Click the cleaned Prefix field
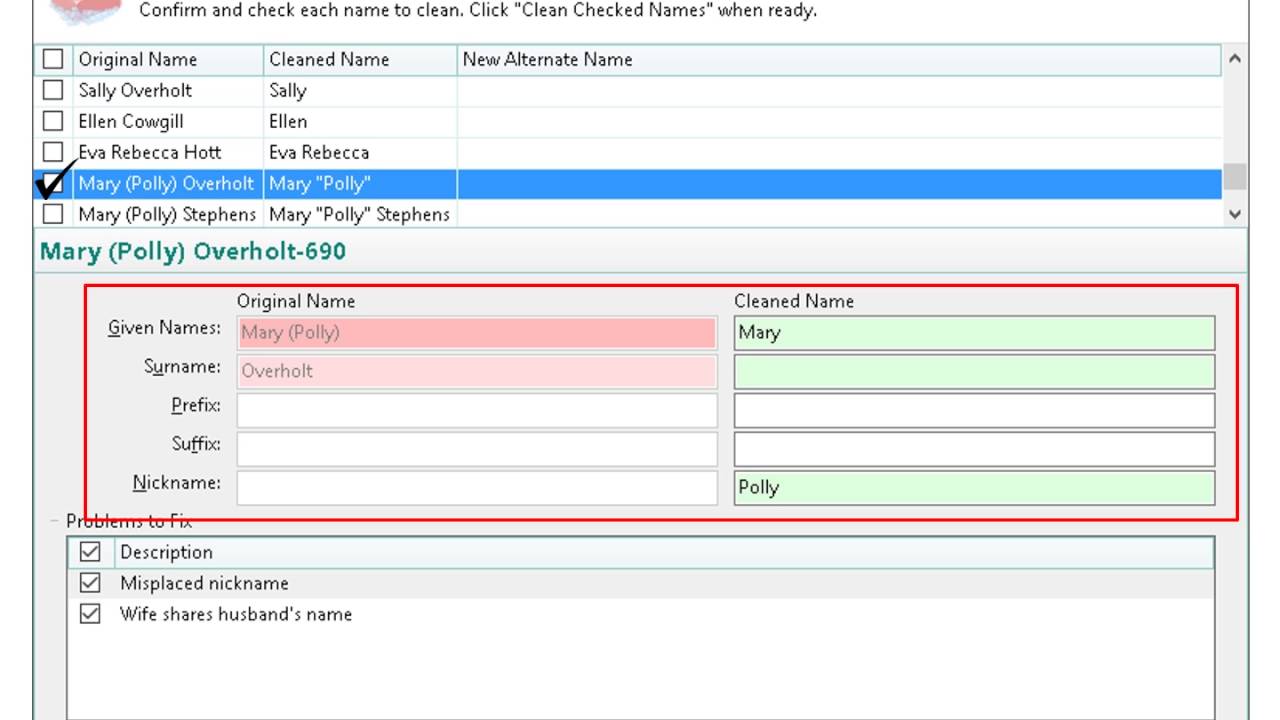Viewport: 1280px width, 720px height. point(974,410)
